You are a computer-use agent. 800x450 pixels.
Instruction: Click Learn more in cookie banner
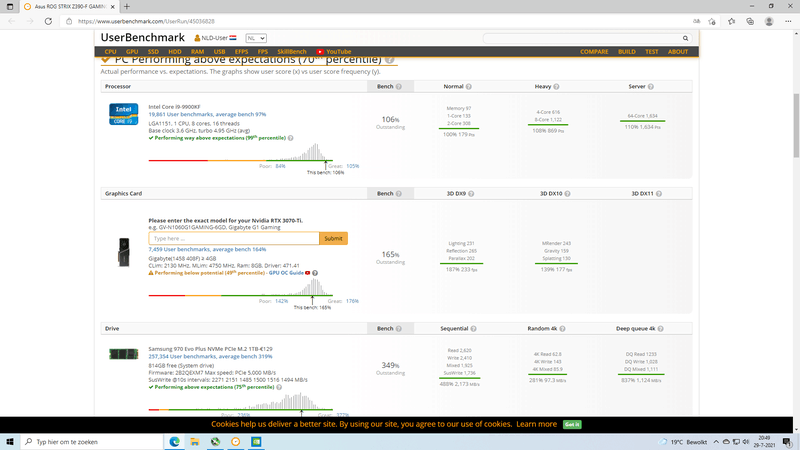tap(536, 424)
